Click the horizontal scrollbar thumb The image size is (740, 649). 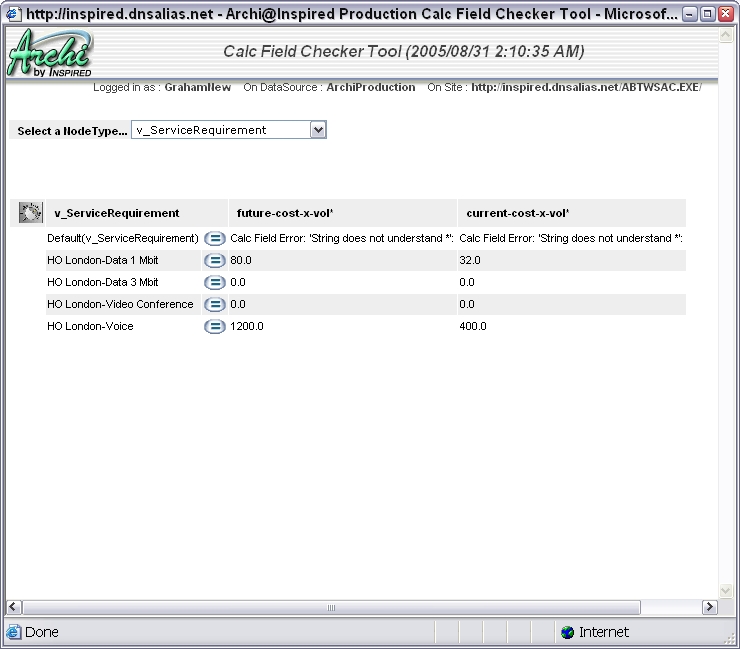pos(330,607)
